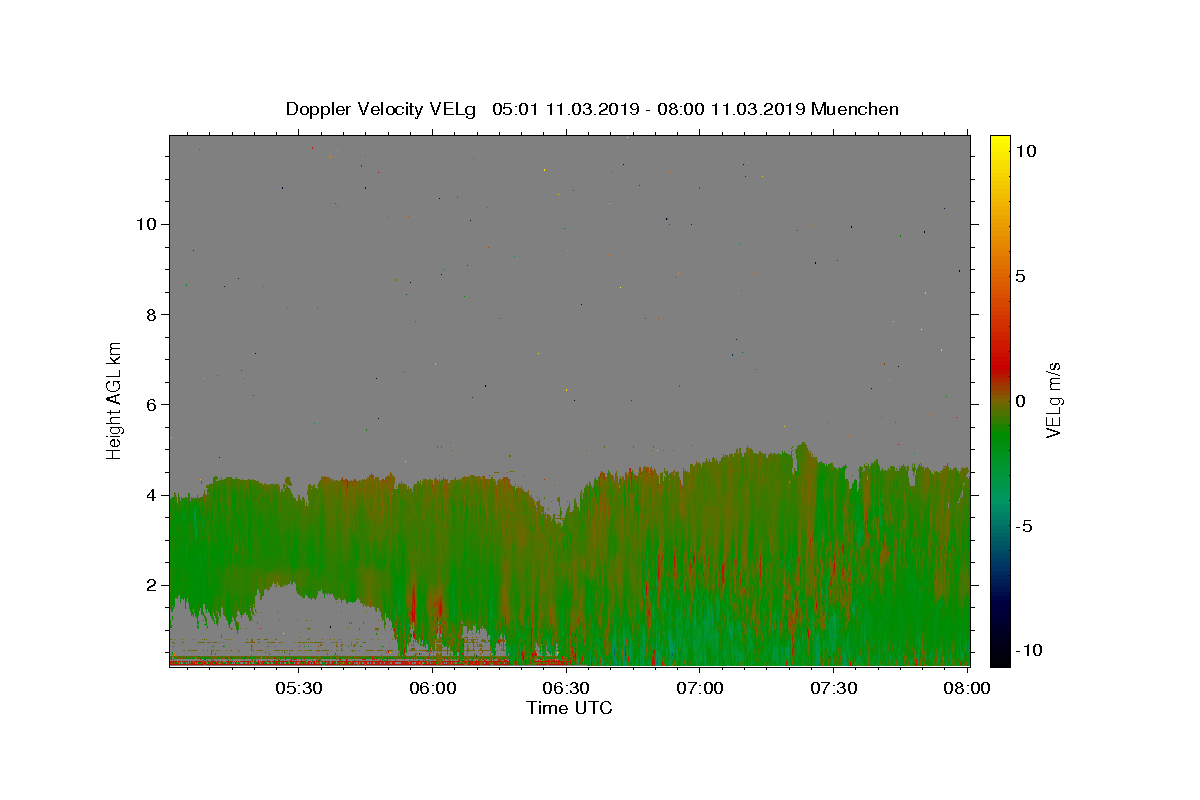The height and width of the screenshot is (800, 1200).
Task: Click the Time UTC axis title
Action: click(569, 708)
